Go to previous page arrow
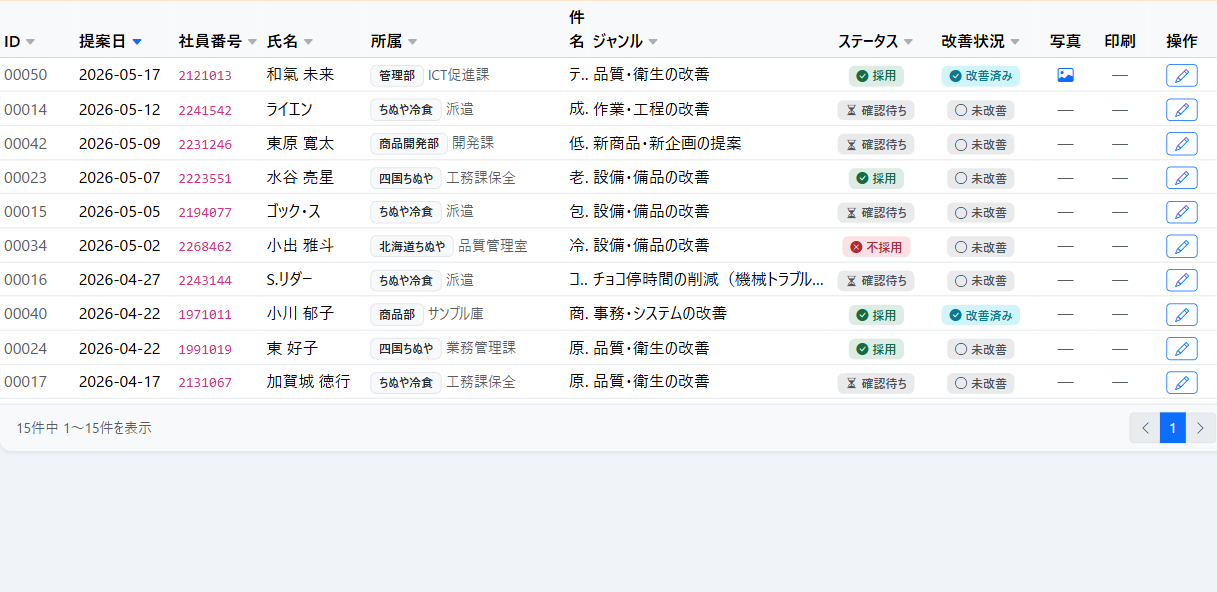 click(x=1145, y=428)
